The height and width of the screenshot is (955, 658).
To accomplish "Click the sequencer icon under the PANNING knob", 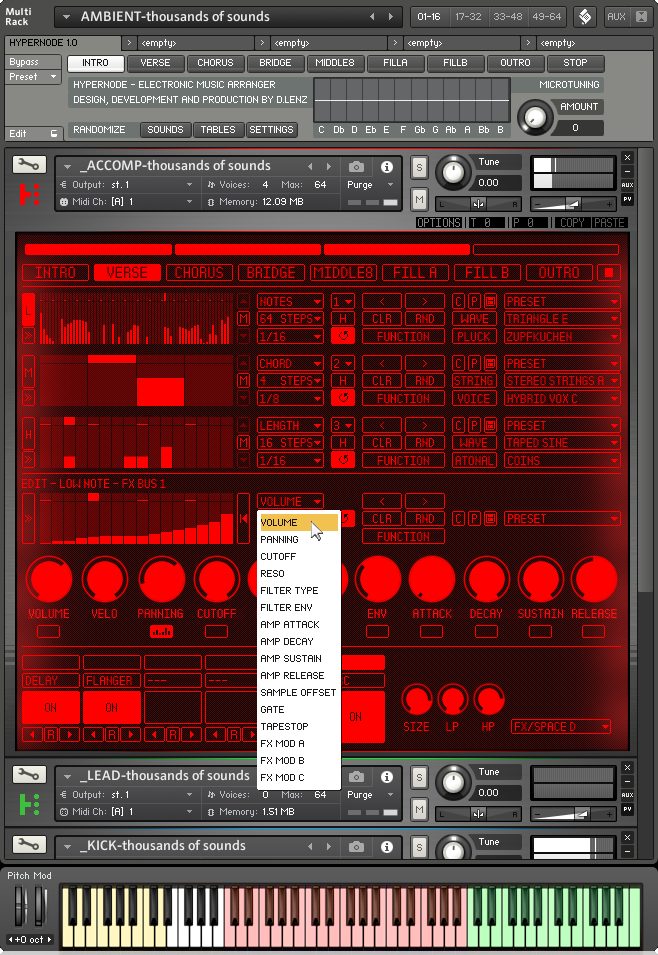I will pos(161,632).
